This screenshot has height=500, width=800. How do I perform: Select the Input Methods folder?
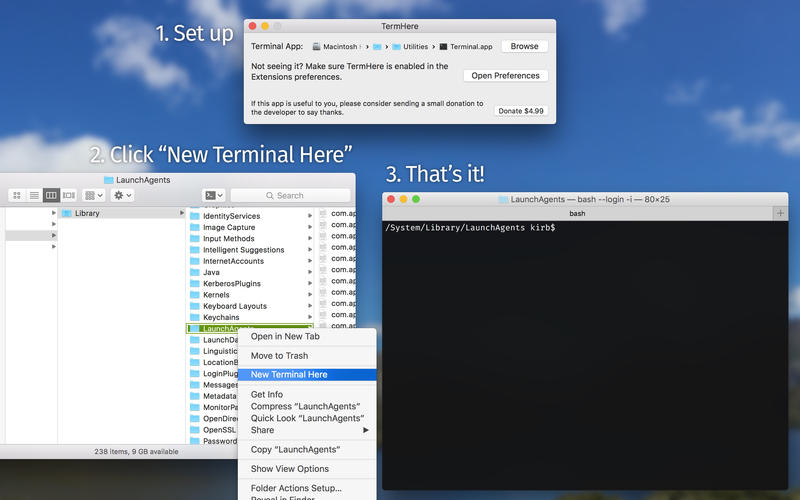[x=251, y=238]
